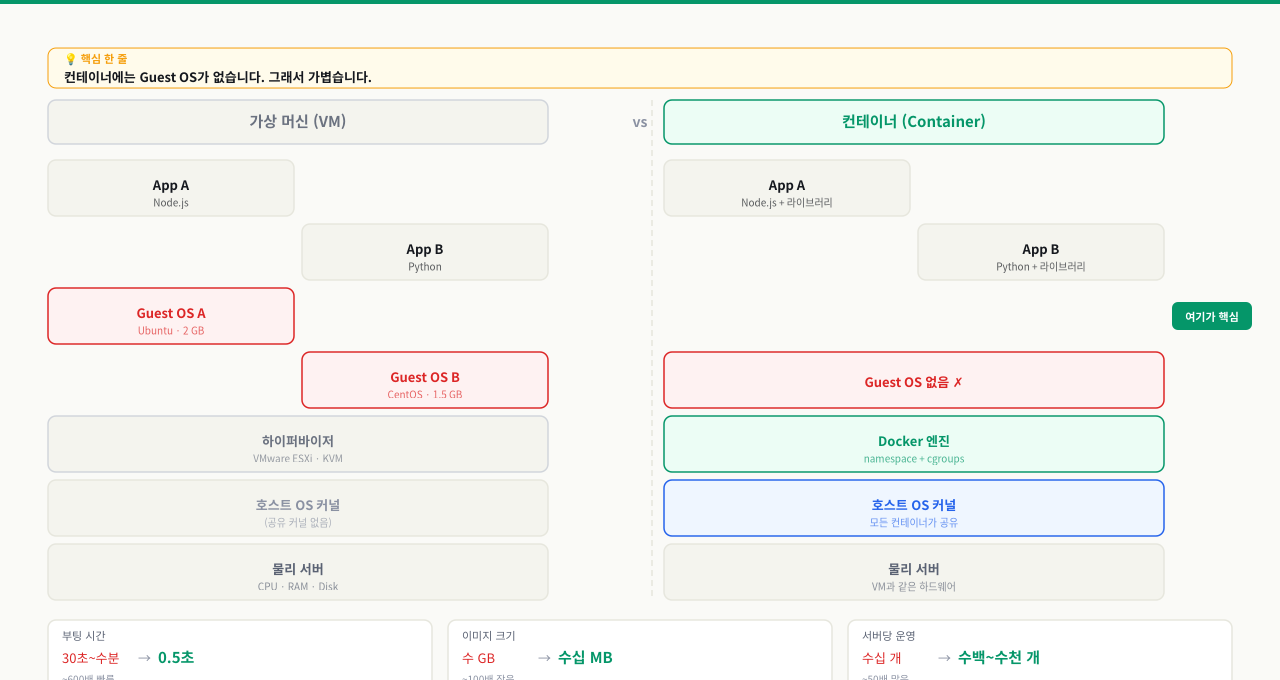Click the 부팅 시간 stat card
The height and width of the screenshot is (680, 1280).
coord(240,650)
